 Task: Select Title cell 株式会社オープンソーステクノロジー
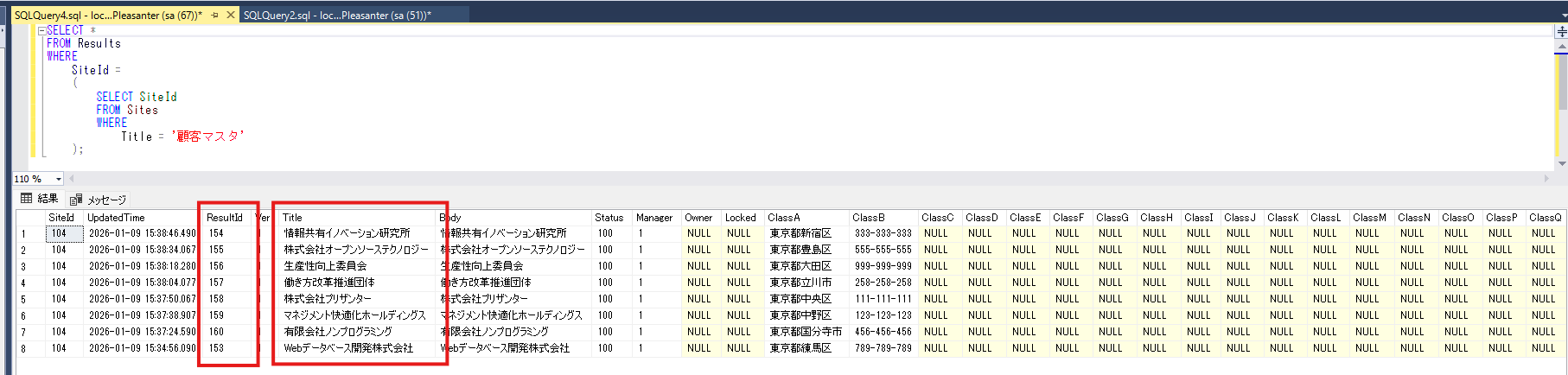(x=356, y=250)
